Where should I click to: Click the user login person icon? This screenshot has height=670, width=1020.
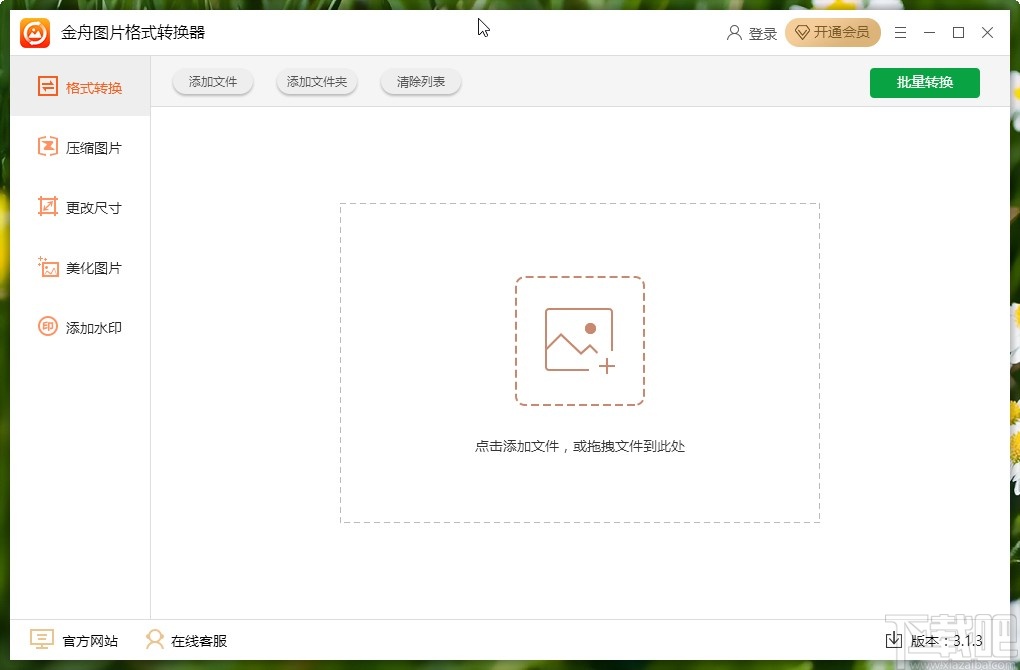pyautogui.click(x=736, y=32)
